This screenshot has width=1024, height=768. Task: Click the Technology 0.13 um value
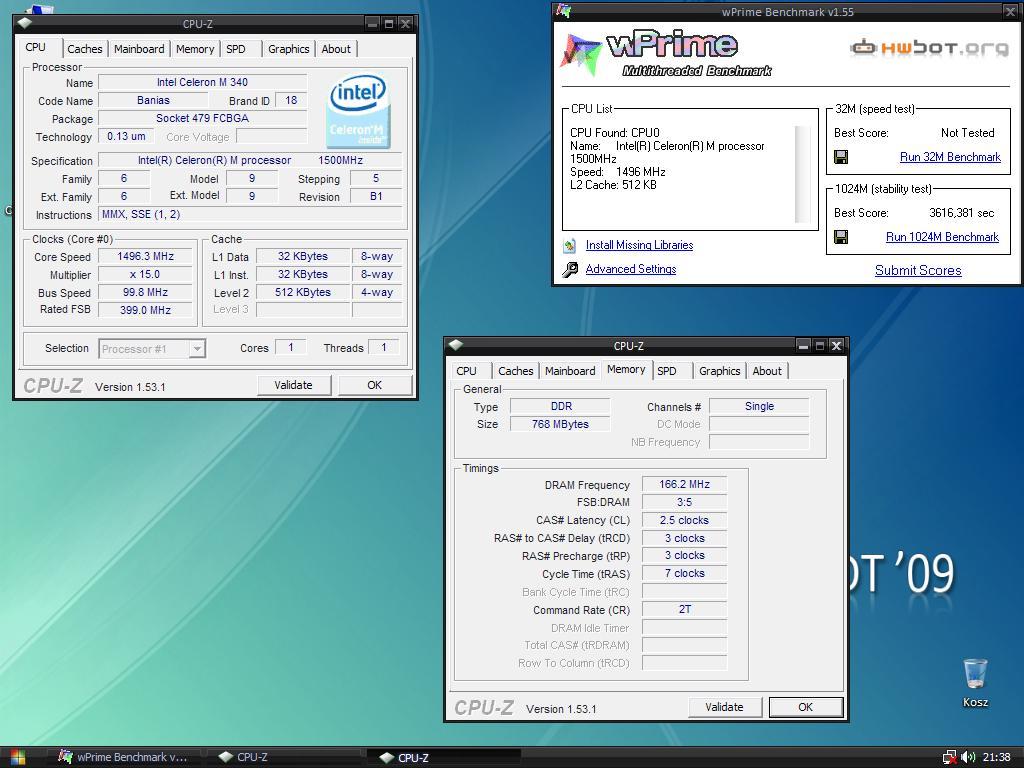point(127,136)
